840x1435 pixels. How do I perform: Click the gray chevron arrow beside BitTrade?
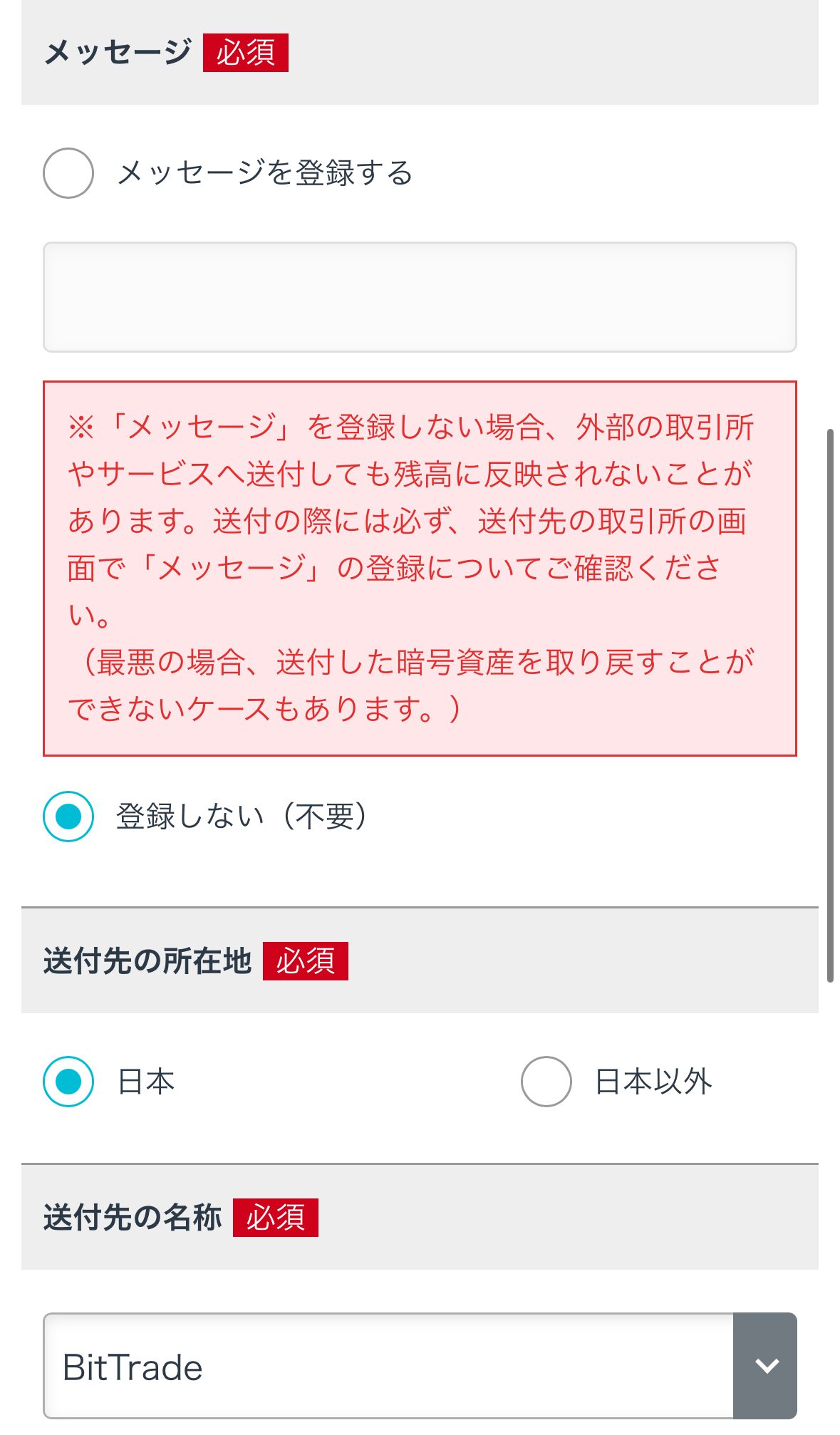tap(766, 1366)
